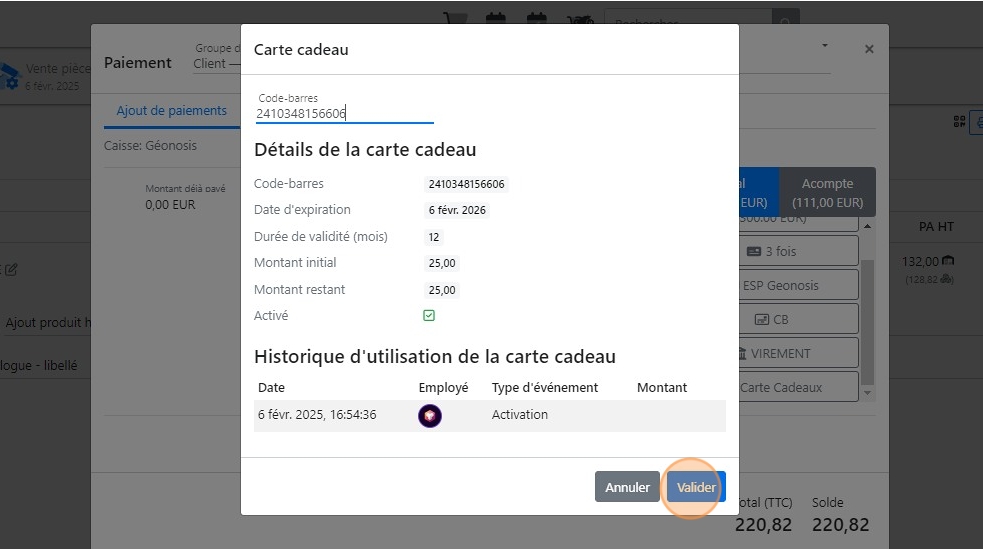Click the motorcycle icon in the top bar
This screenshot has width=983, height=549.
(581, 21)
